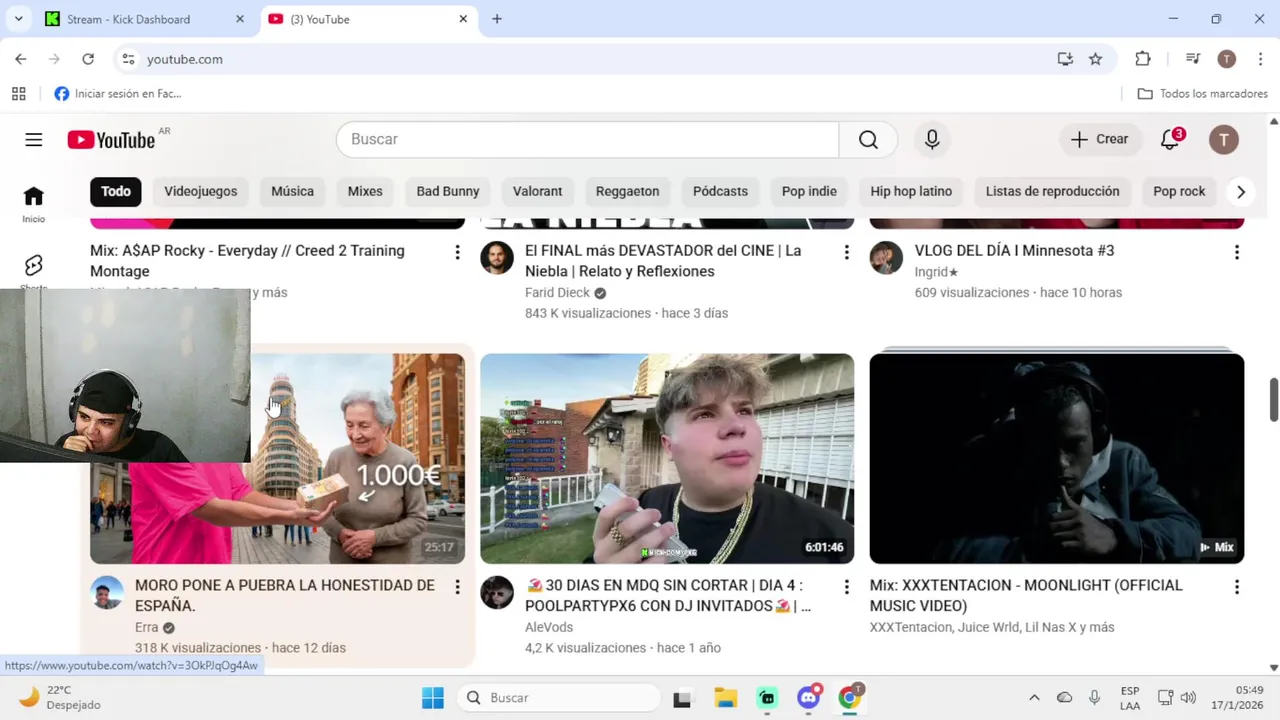Select the Reggaeton filter chip
This screenshot has height=720, width=1280.
point(627,191)
